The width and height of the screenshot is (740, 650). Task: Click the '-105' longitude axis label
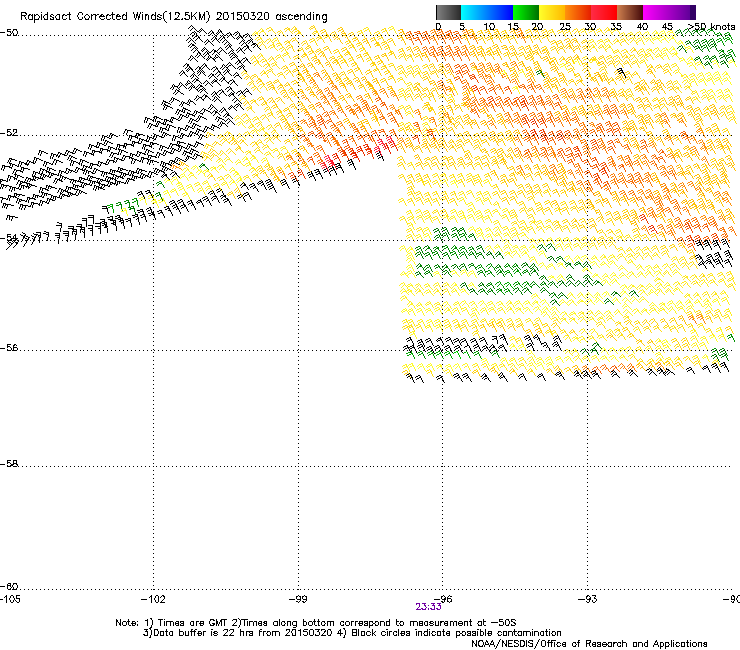[x=10, y=599]
